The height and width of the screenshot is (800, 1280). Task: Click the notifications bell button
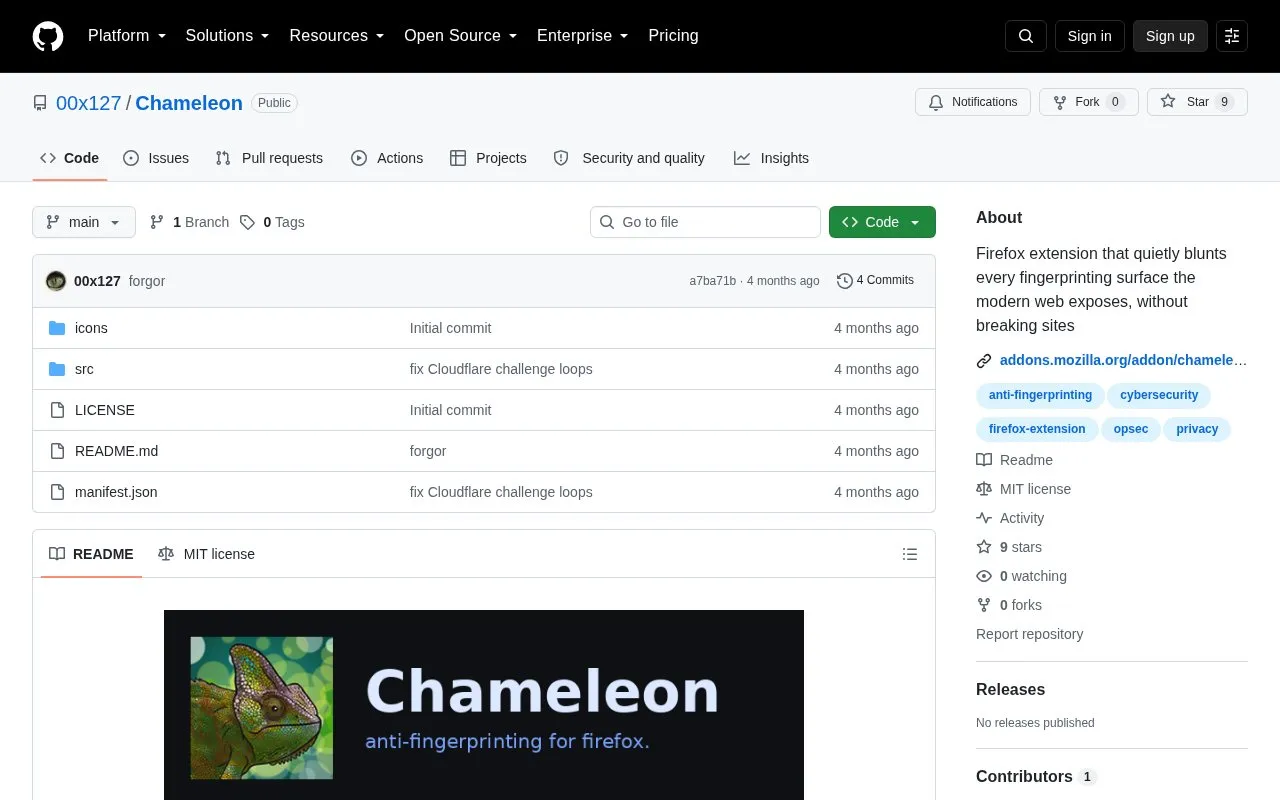(973, 102)
